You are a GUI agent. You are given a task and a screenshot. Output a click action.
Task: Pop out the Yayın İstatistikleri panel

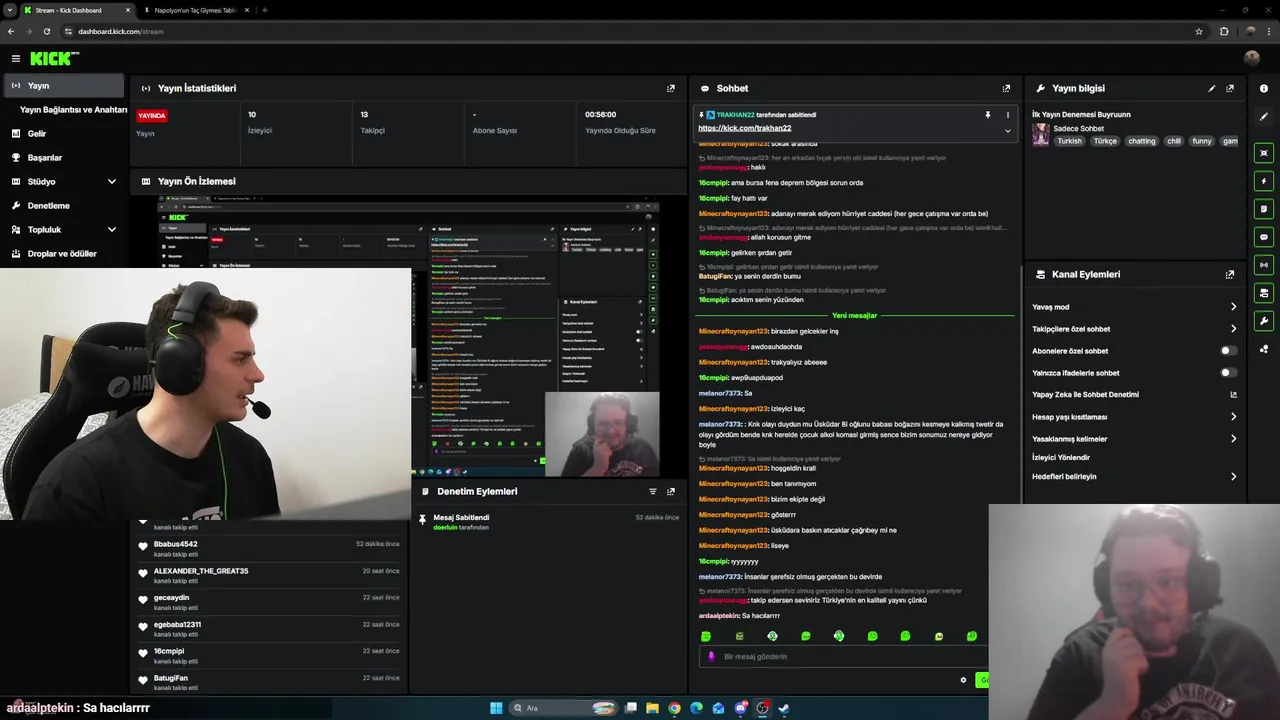click(x=671, y=88)
